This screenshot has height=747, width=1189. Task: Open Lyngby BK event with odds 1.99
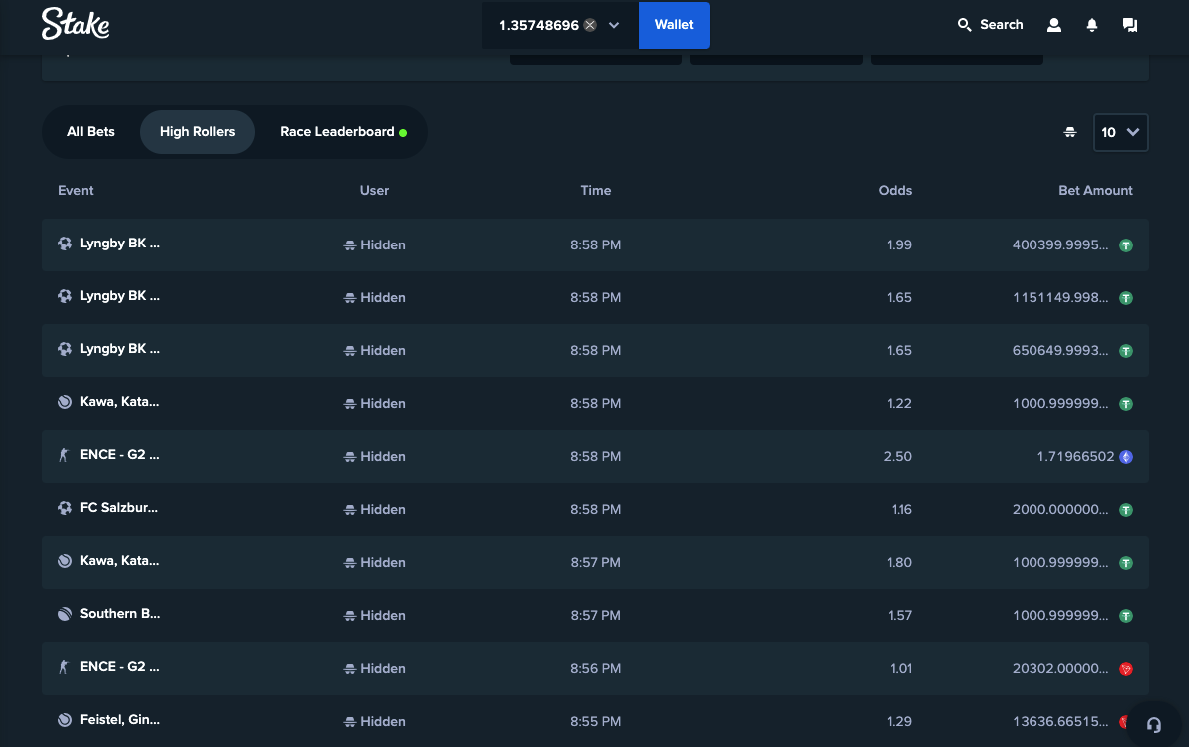120,243
